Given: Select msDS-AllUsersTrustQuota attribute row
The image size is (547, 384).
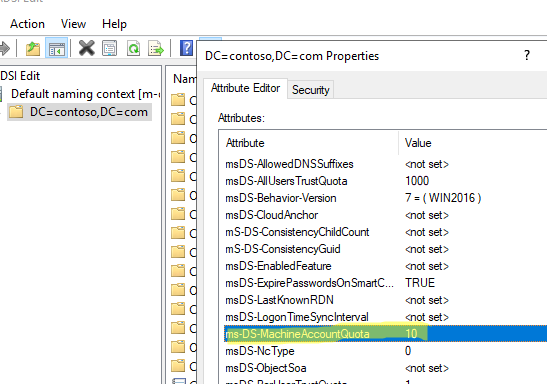Looking at the screenshot, I should [x=386, y=181].
